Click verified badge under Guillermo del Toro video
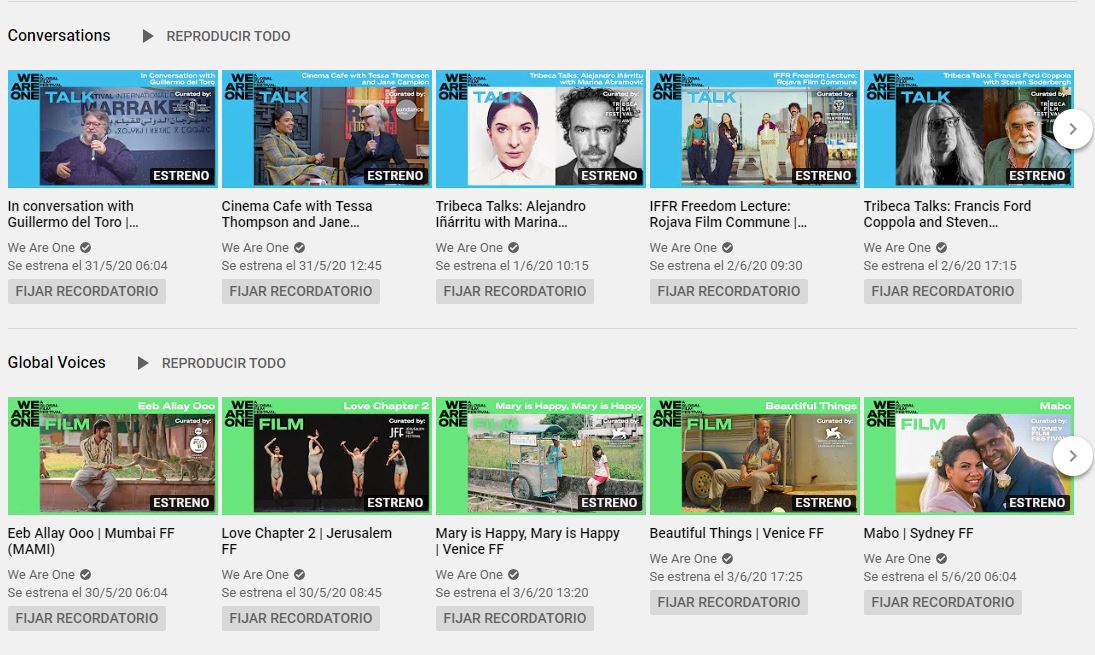1095x655 pixels. click(85, 248)
